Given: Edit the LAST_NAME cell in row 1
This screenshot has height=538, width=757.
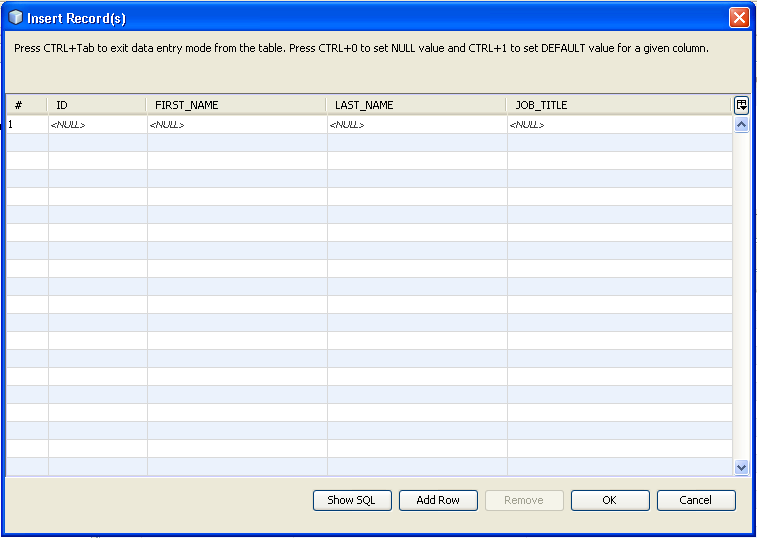Looking at the screenshot, I should [x=417, y=125].
